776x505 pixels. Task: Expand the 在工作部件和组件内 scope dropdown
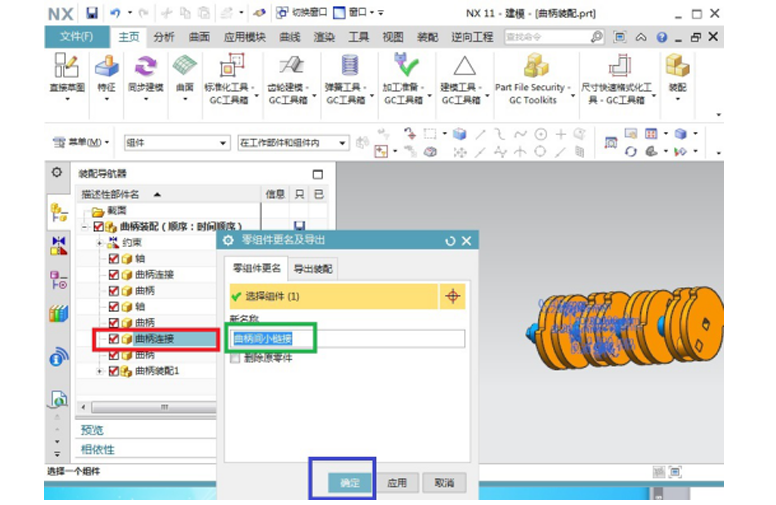(292, 143)
